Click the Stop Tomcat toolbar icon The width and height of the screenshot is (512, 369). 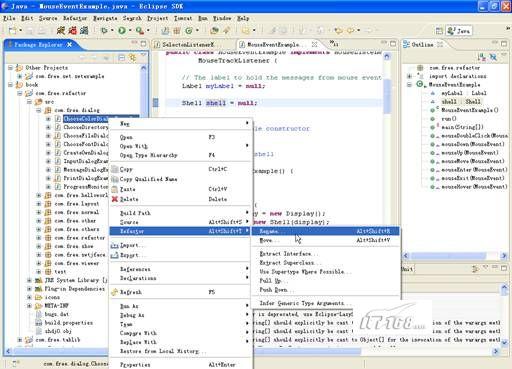72,31
